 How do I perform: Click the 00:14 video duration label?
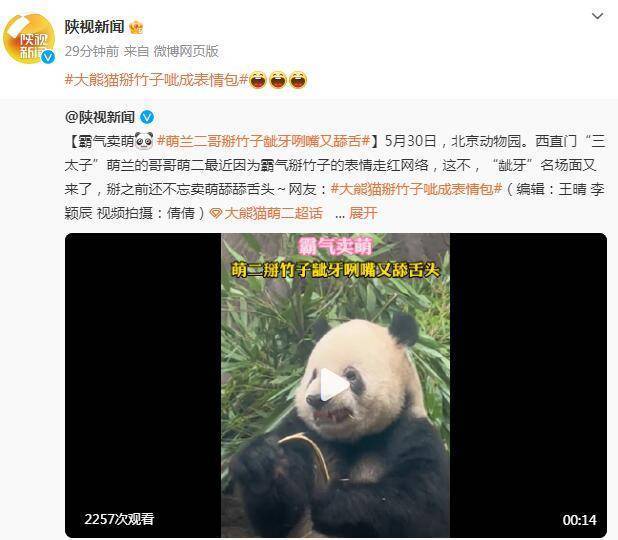click(x=579, y=520)
